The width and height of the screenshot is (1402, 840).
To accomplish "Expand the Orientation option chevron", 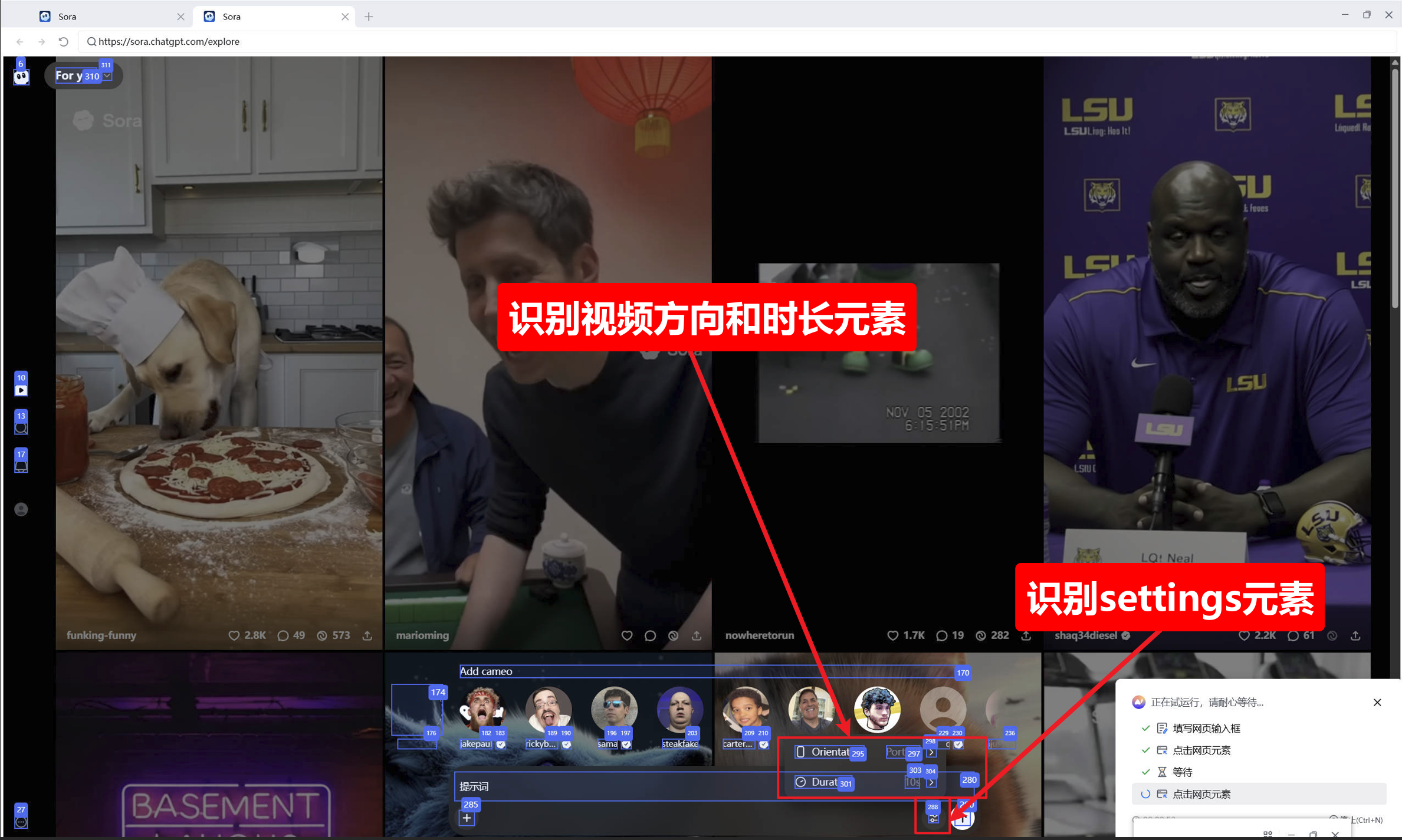I will pyautogui.click(x=931, y=752).
